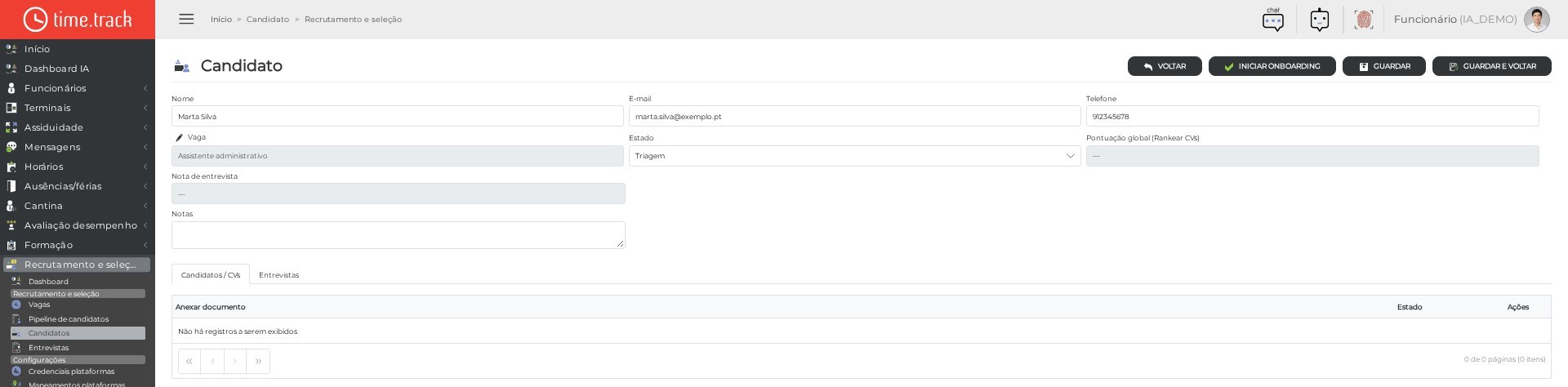Click the fingerprint scan icon
The height and width of the screenshot is (387, 1568).
[1363, 20]
